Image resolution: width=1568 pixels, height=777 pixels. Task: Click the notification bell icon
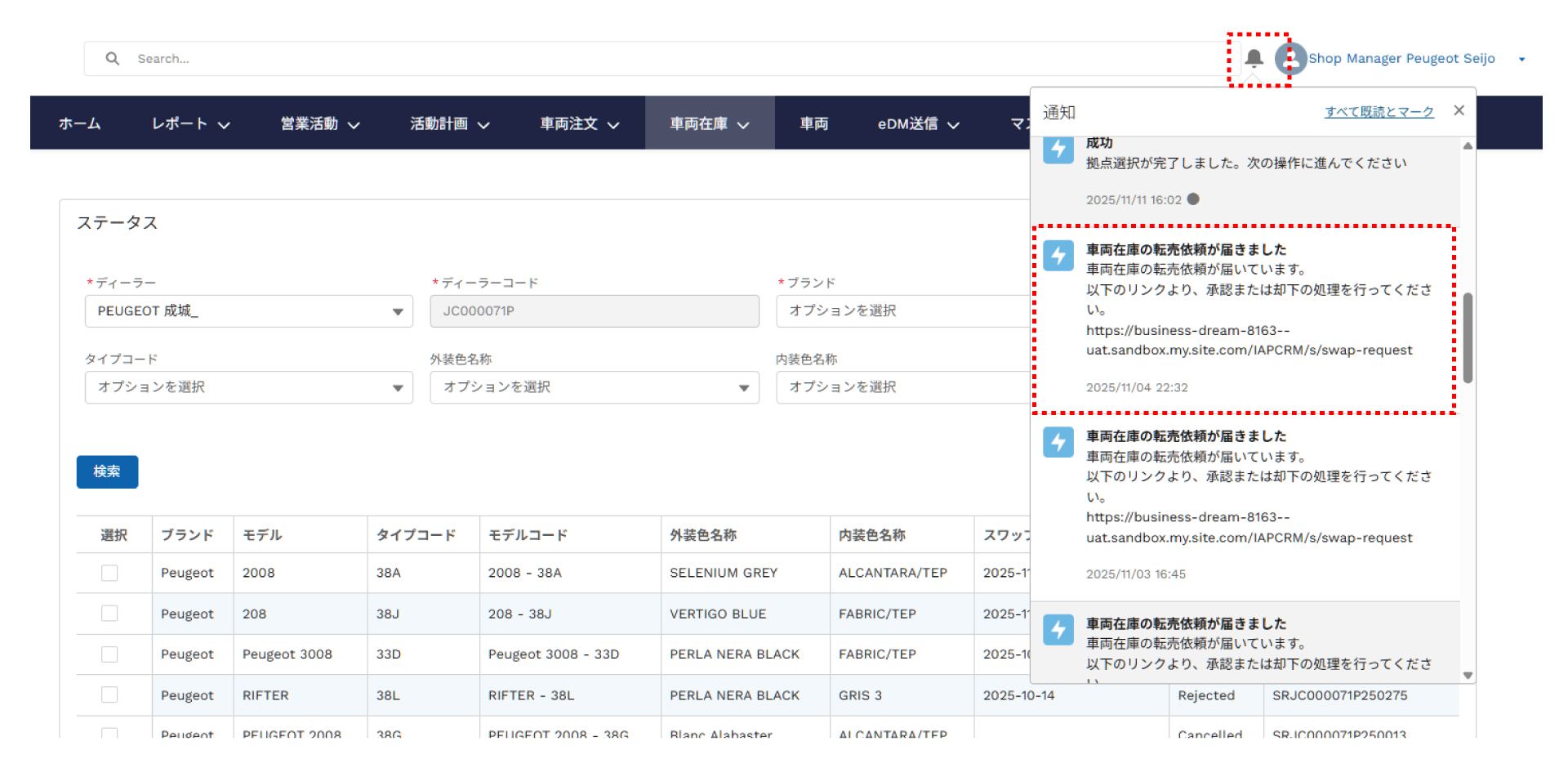tap(1254, 58)
